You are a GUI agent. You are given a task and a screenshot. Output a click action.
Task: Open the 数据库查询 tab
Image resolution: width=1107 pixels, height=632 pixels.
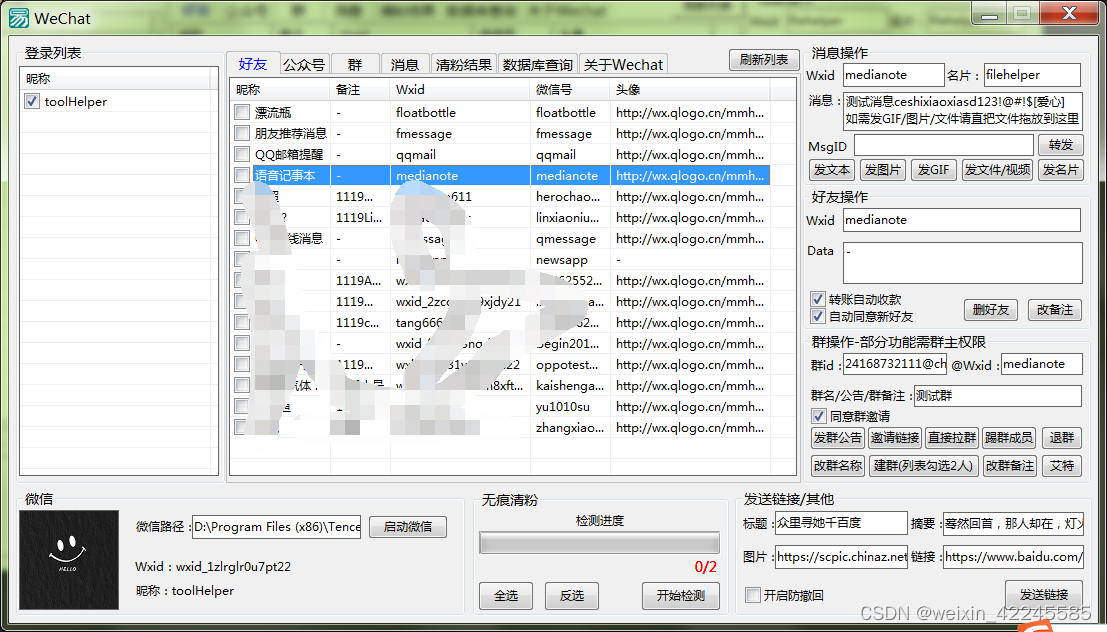pos(537,64)
